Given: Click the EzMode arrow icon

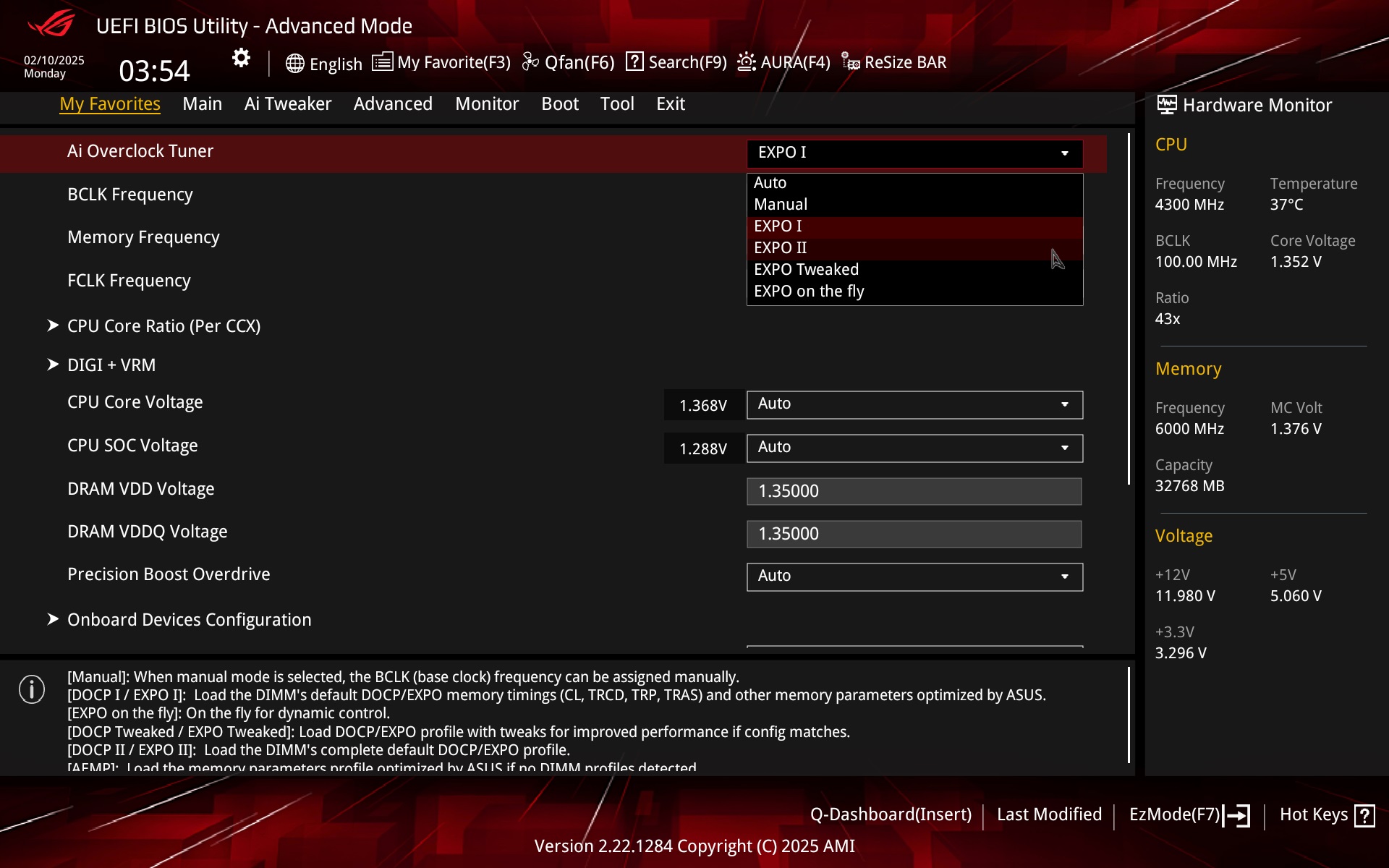Looking at the screenshot, I should pos(1237,816).
